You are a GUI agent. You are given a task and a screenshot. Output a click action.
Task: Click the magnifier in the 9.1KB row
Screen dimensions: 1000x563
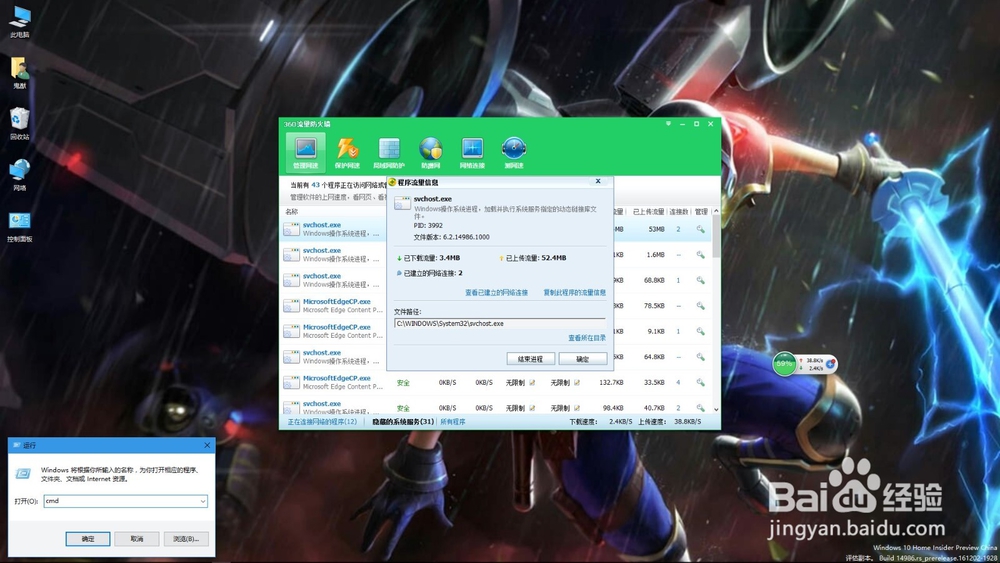click(700, 331)
